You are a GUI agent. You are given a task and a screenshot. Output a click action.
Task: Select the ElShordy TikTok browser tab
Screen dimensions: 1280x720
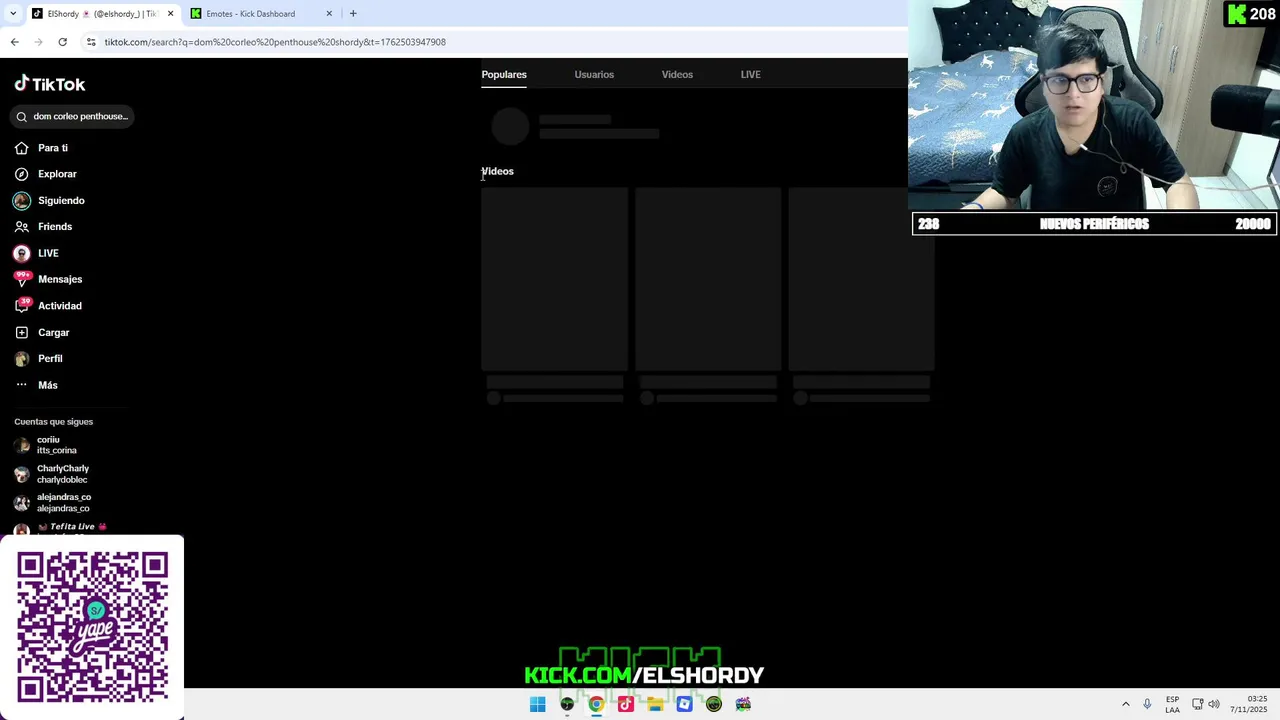click(100, 14)
